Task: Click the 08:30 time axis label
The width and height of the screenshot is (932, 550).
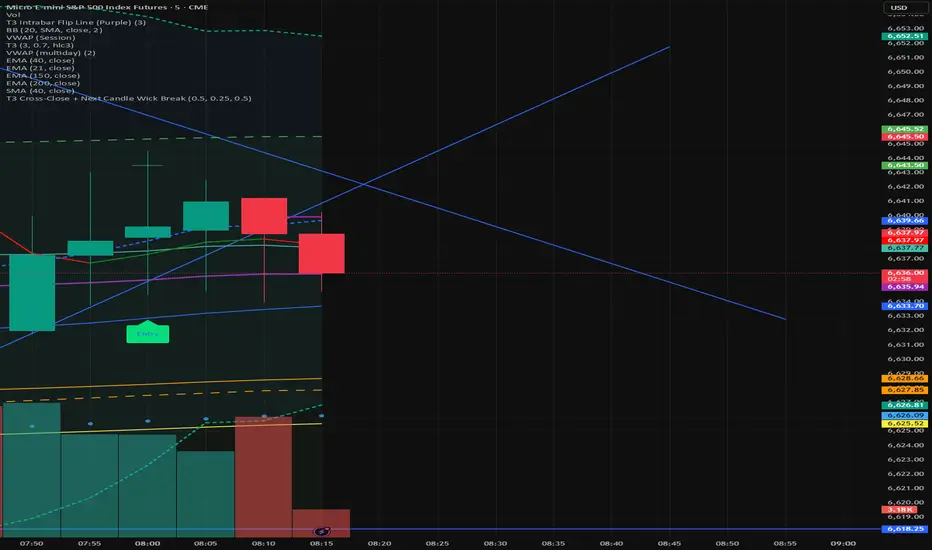Action: tap(495, 543)
